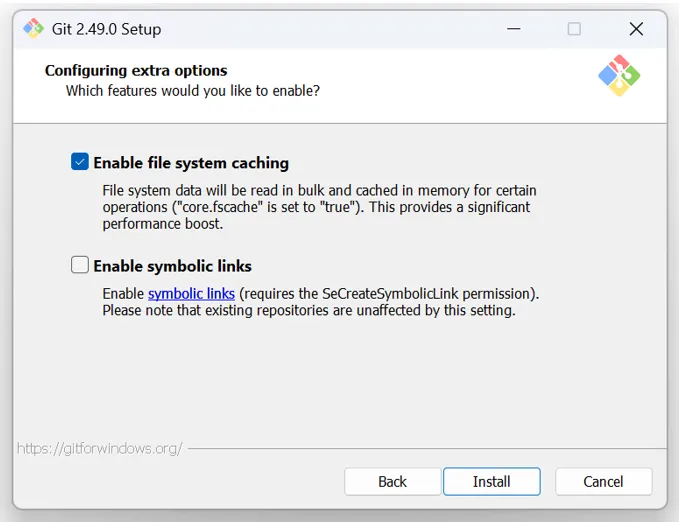679x522 pixels.
Task: Cancel the Git installation
Action: point(603,481)
